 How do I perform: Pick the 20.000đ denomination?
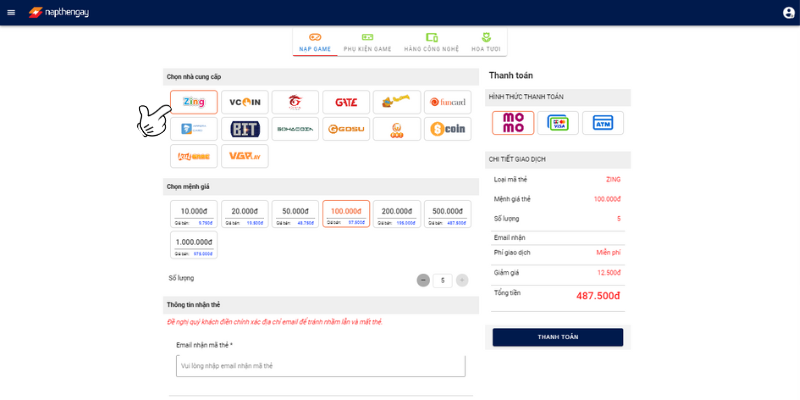tap(244, 214)
